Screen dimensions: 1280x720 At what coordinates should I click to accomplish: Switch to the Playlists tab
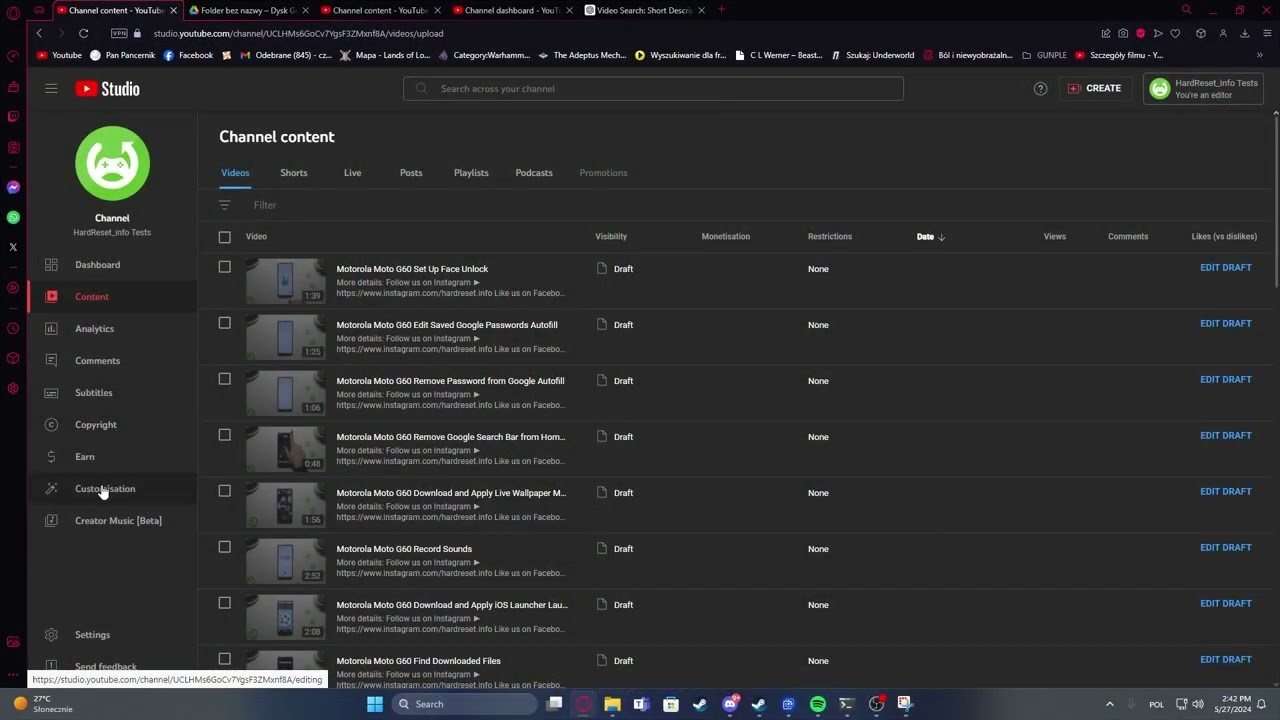[x=471, y=173]
